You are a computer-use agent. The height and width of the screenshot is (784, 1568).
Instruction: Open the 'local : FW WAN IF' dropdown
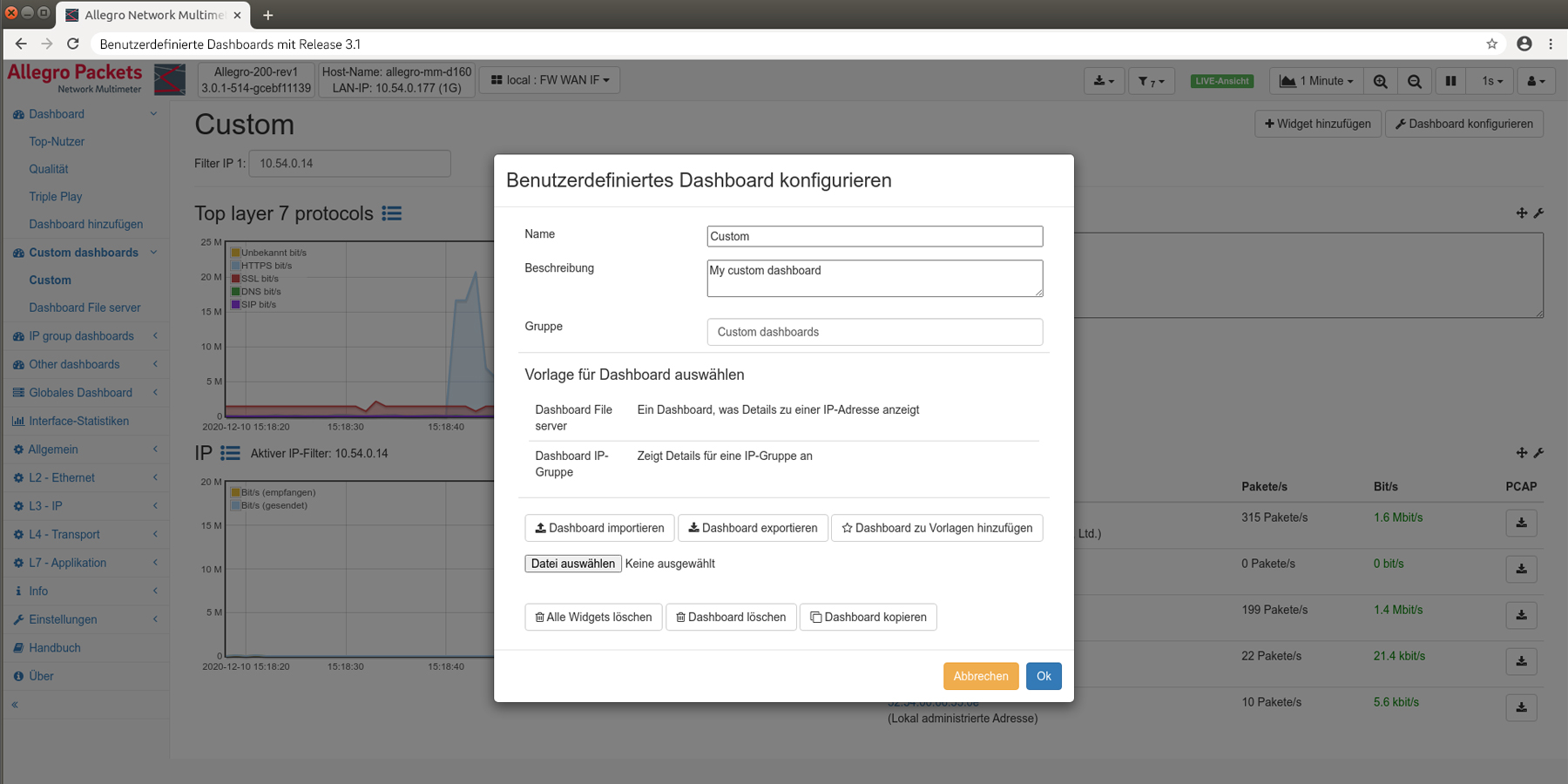(549, 79)
